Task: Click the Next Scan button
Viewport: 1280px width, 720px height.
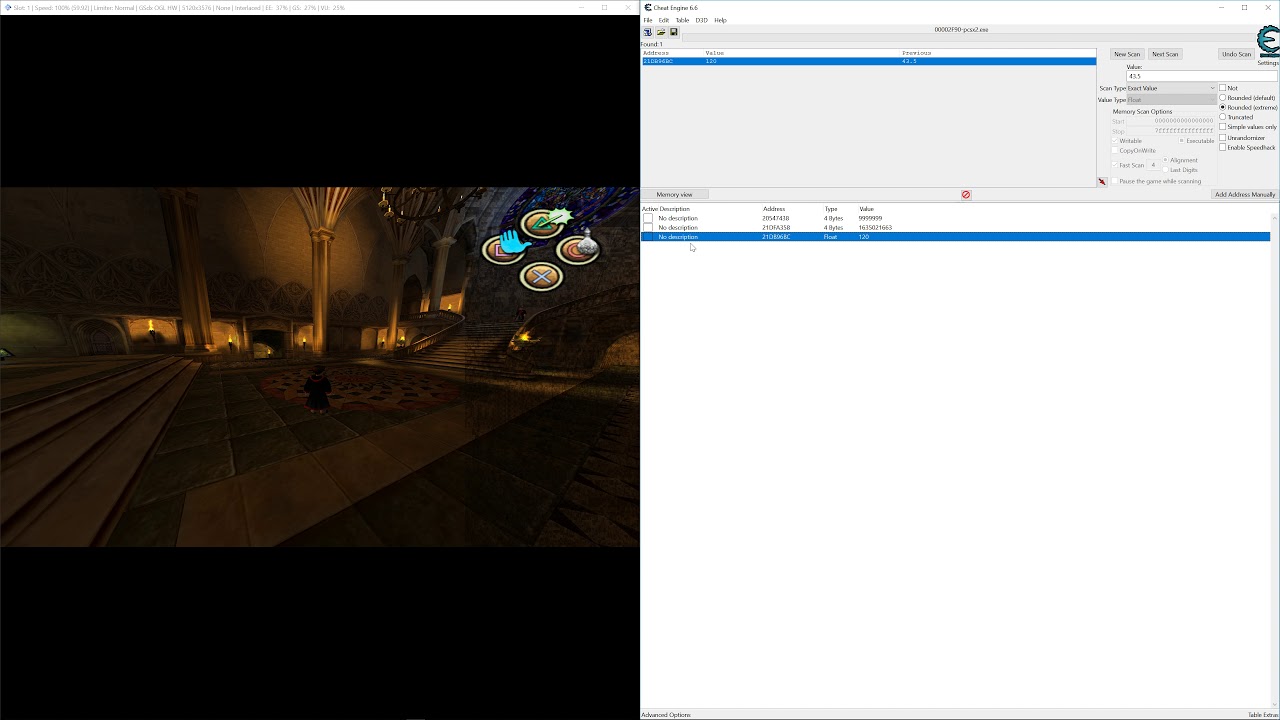Action: pyautogui.click(x=1165, y=54)
